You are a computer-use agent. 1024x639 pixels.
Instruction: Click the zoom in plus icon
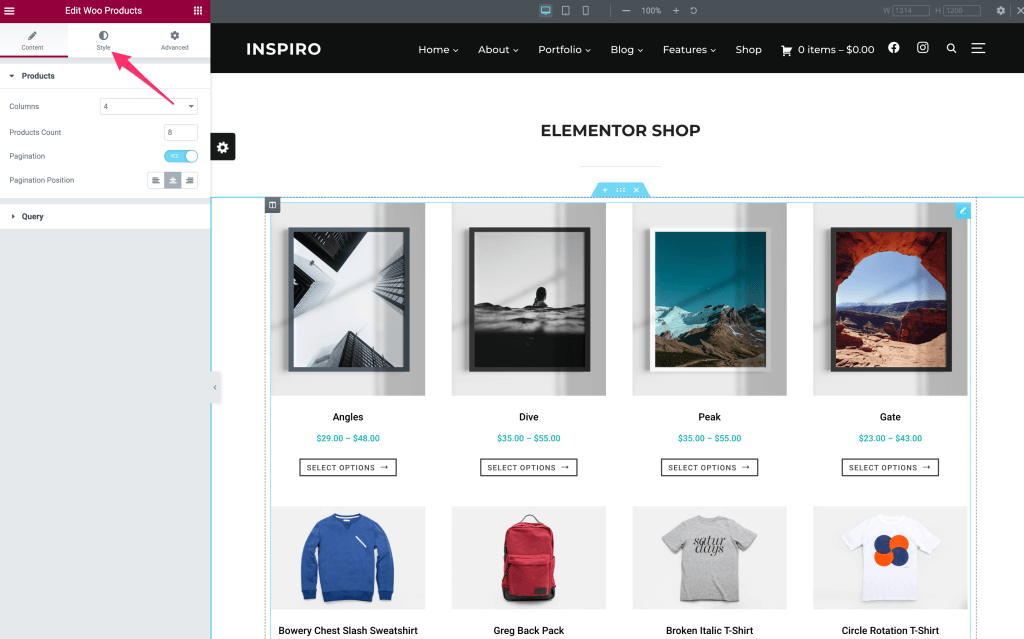pos(676,10)
